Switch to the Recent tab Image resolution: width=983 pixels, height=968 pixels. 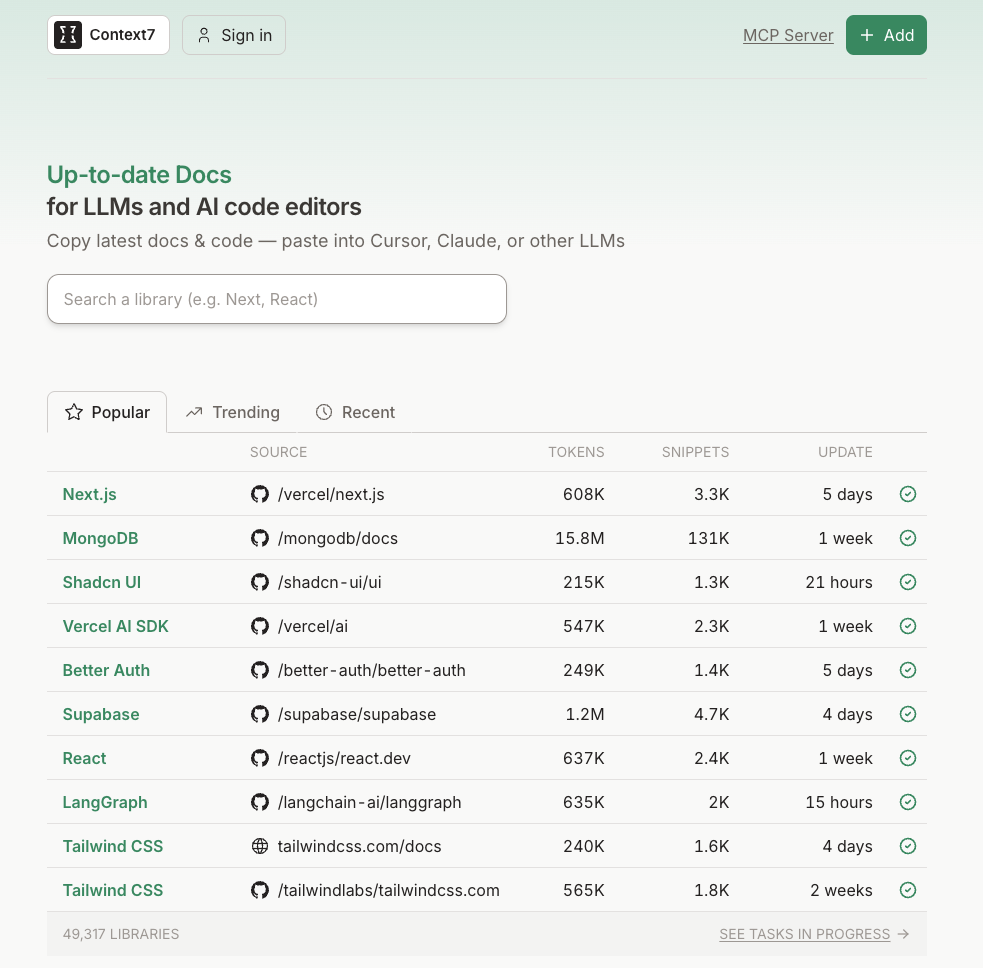point(355,412)
